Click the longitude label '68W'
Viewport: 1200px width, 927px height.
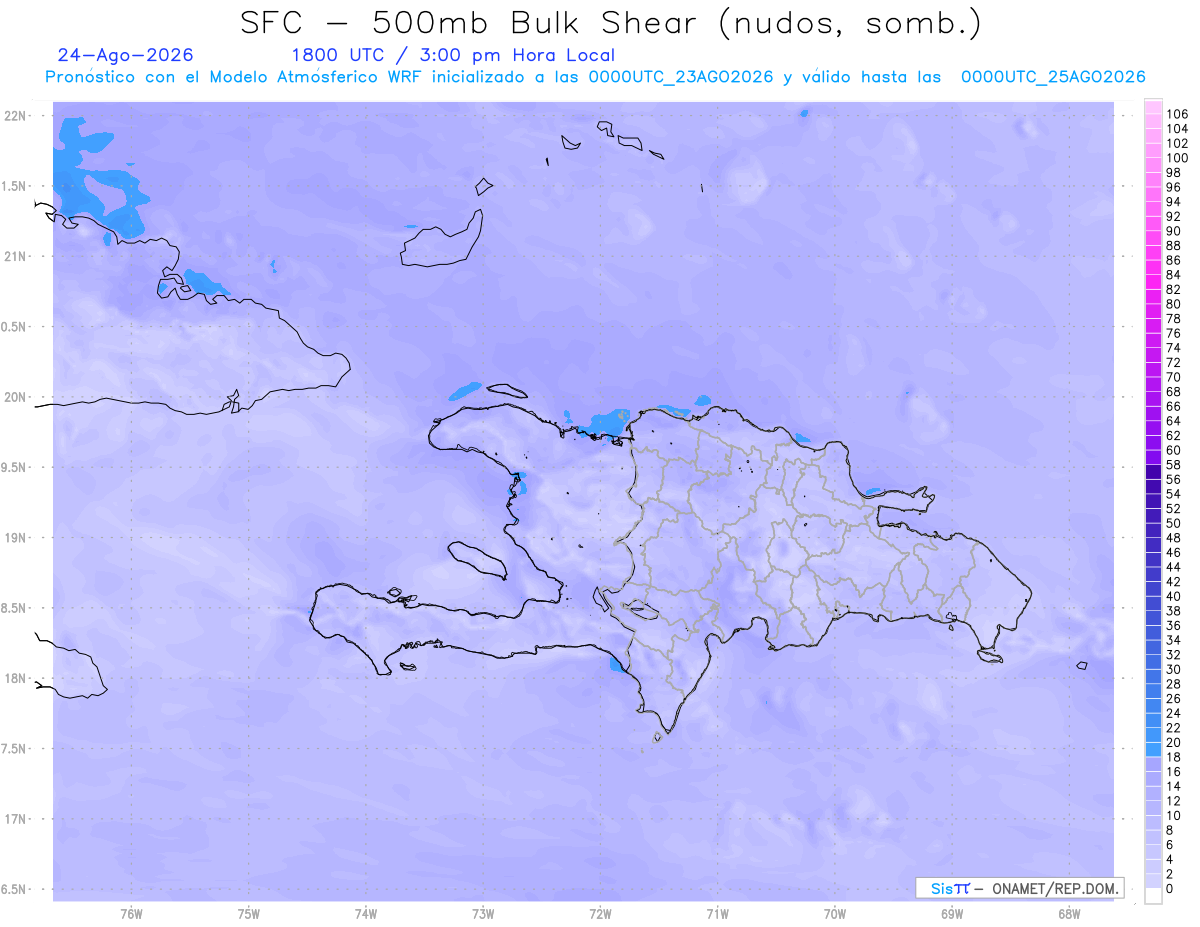1069,914
